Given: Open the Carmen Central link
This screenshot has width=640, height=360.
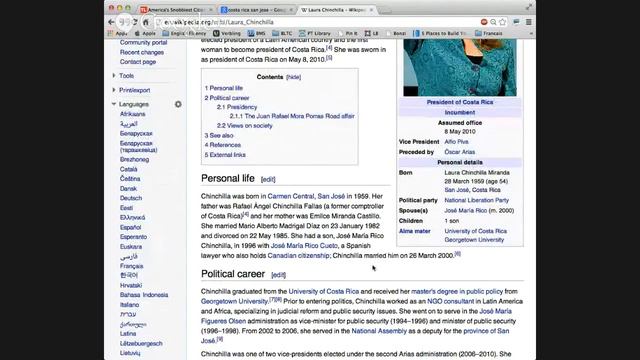Looking at the screenshot, I should 291,196.
